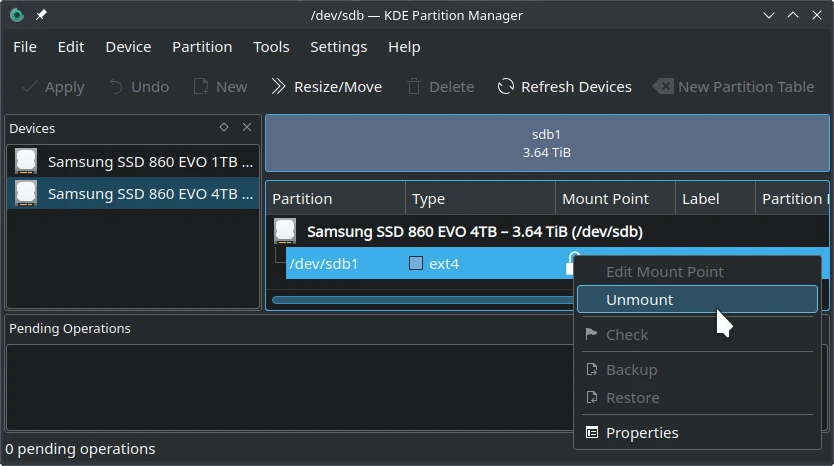Image resolution: width=834 pixels, height=466 pixels.
Task: Click the sdb1 3.64 TiB partition graph block
Action: pyautogui.click(x=546, y=143)
